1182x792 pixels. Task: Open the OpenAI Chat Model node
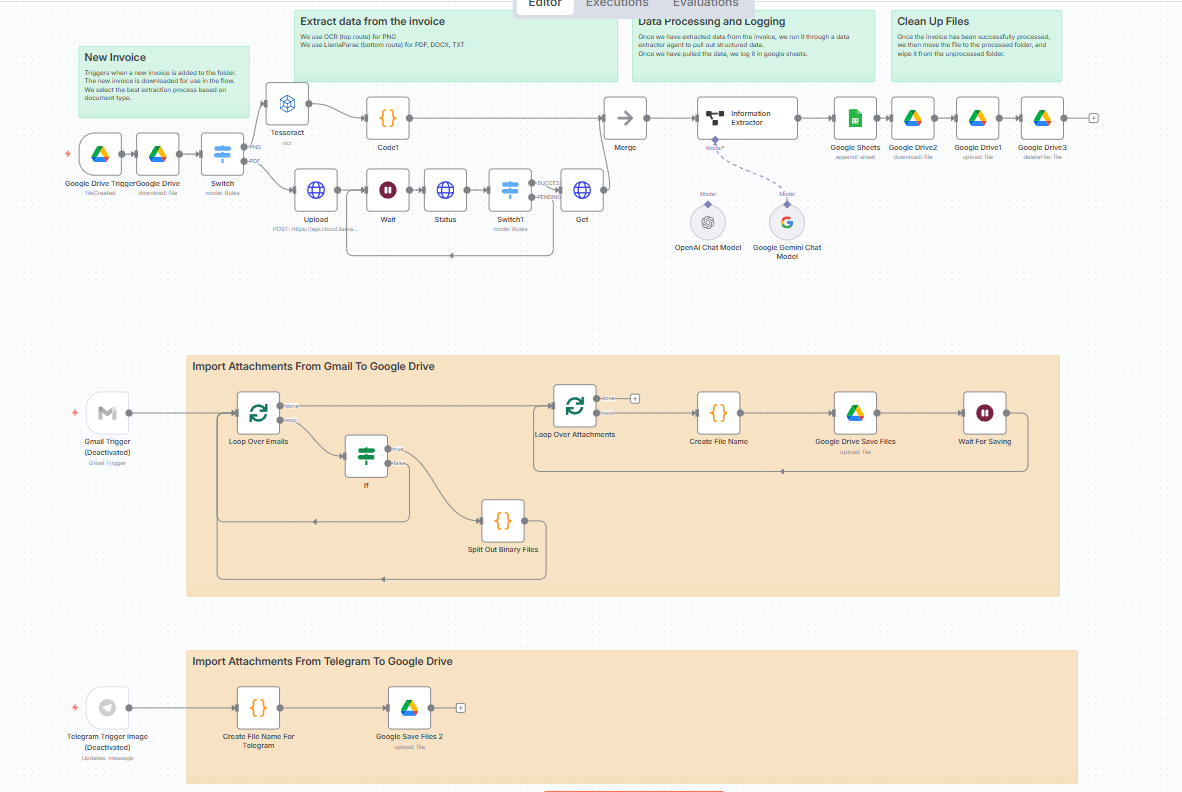point(708,222)
